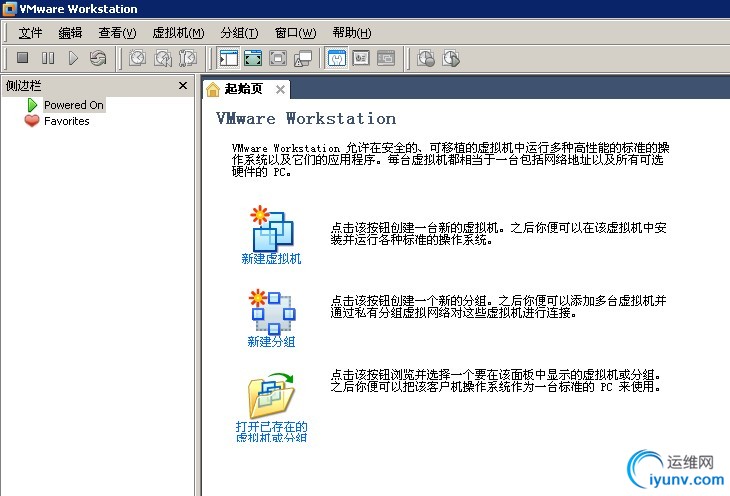
Task: Click the red heart Favorites icon
Action: tap(32, 121)
